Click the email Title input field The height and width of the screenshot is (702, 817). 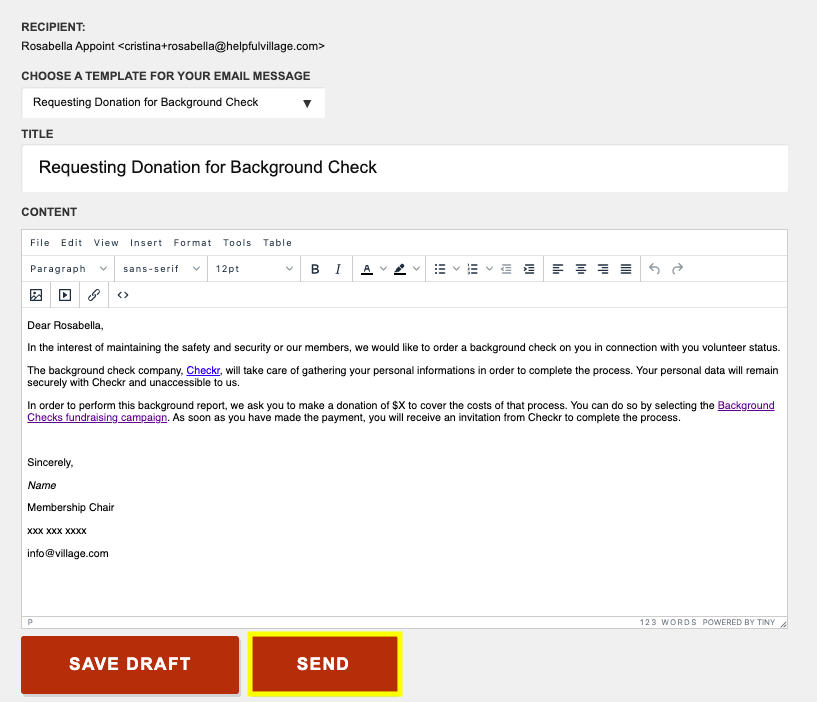point(404,168)
